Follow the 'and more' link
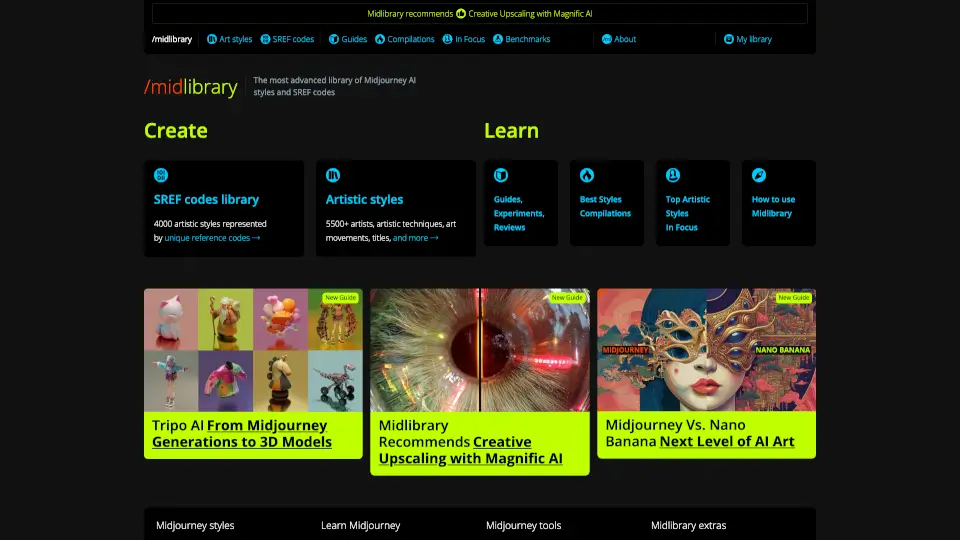 click(x=415, y=238)
